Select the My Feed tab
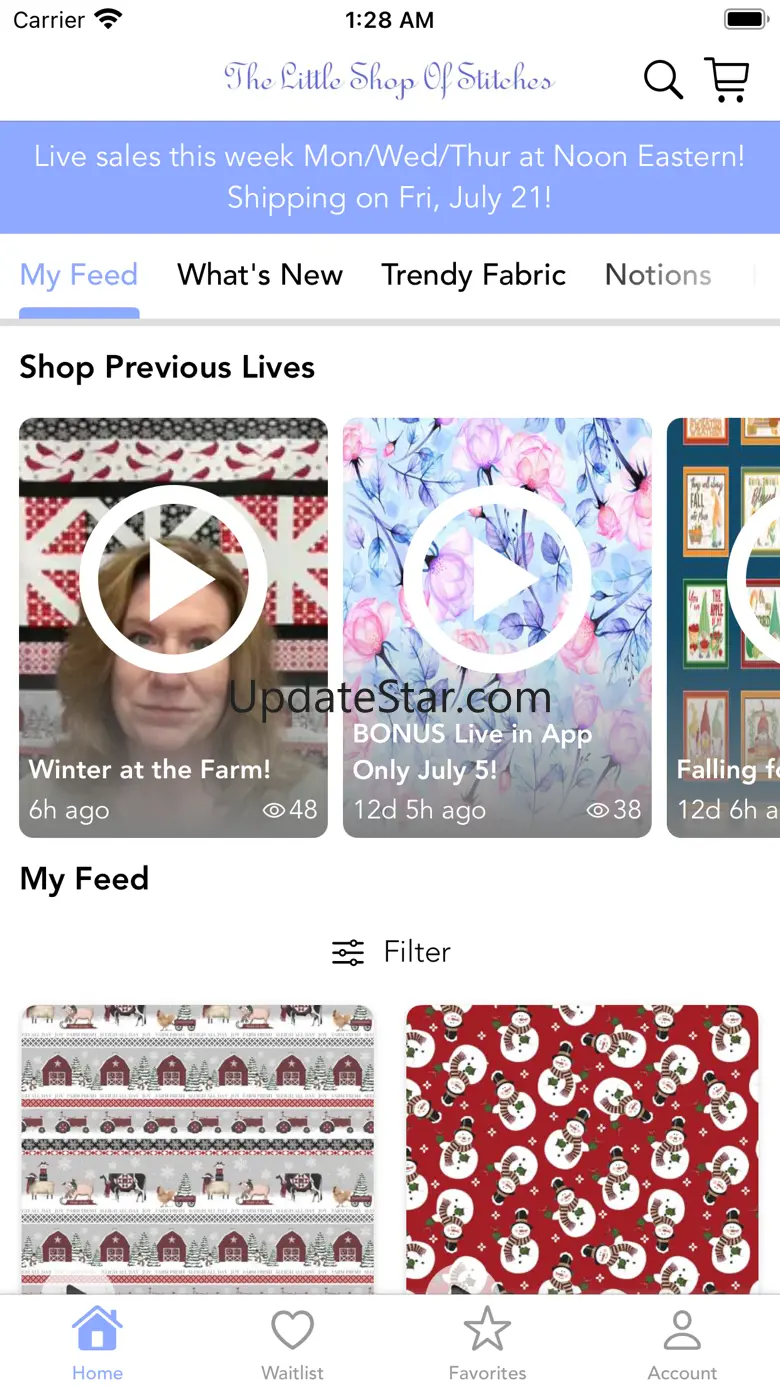The width and height of the screenshot is (780, 1387). 79,275
